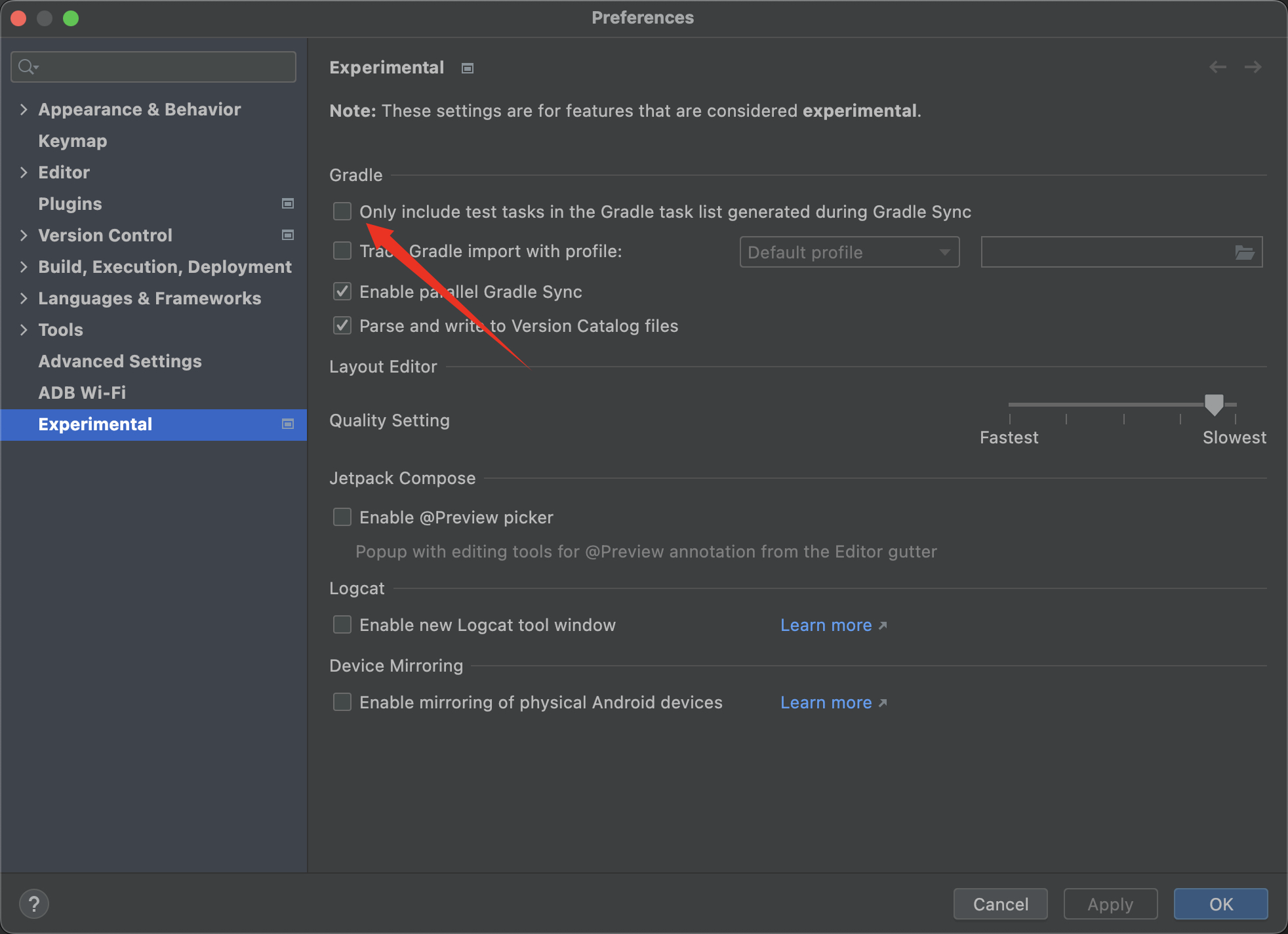Click the project-settings icon next to Version Control
The width and height of the screenshot is (1288, 934).
[287, 235]
